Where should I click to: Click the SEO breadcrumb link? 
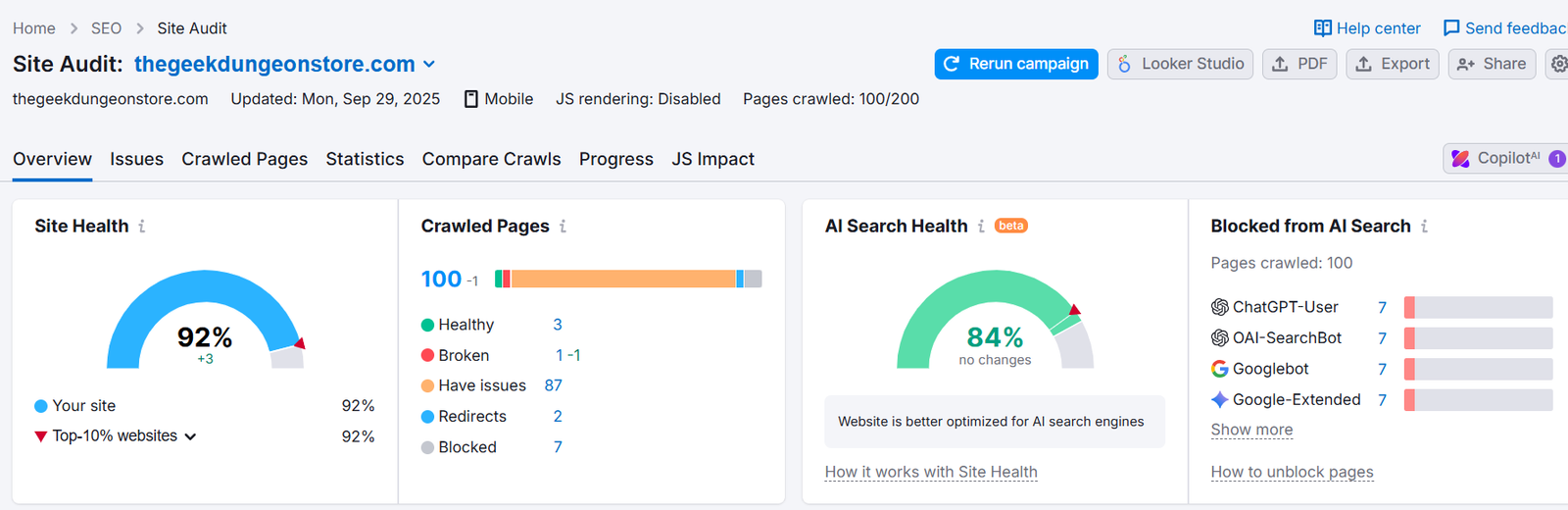[x=106, y=28]
